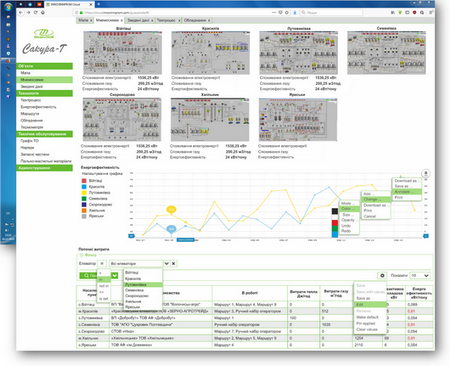Select the Edit entry in filter menu
Screen dimensions: 450x366
click(x=370, y=305)
